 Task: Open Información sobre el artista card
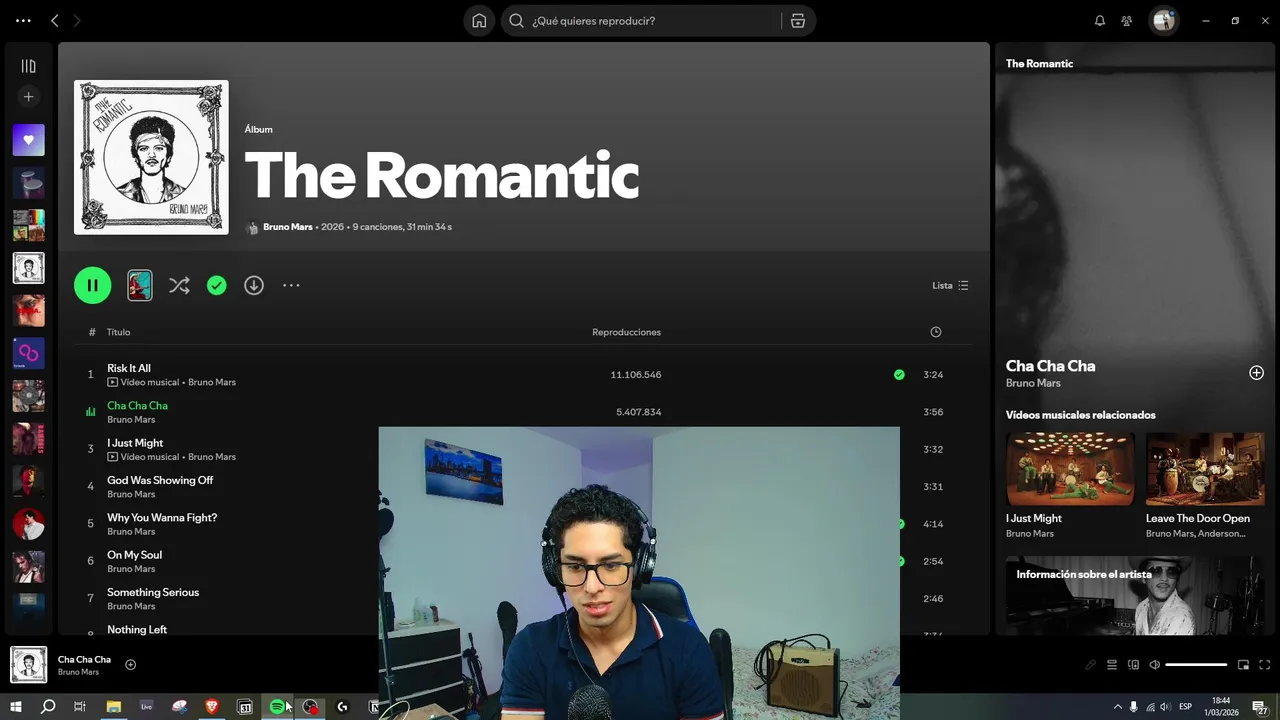click(x=1135, y=595)
